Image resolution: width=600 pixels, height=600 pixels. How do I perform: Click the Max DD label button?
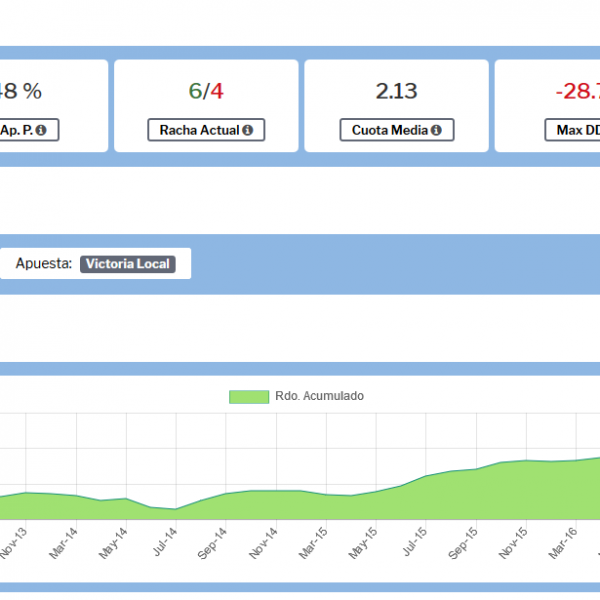pyautogui.click(x=572, y=130)
